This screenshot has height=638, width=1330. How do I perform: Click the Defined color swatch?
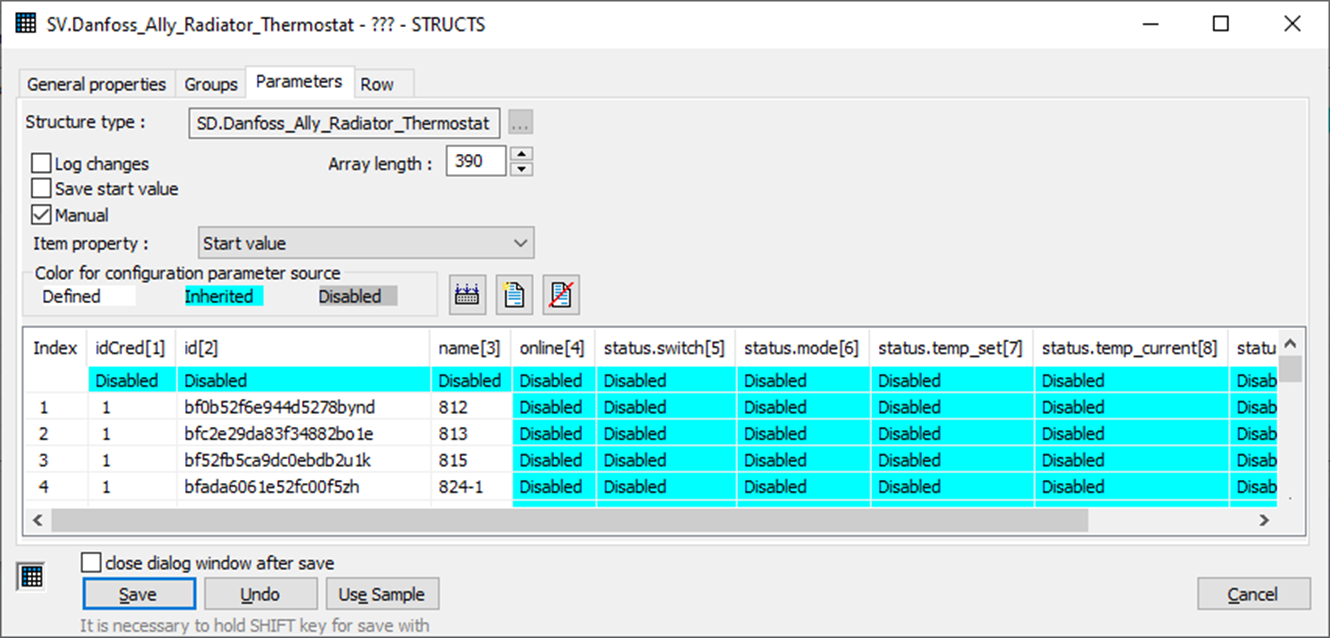coord(86,296)
